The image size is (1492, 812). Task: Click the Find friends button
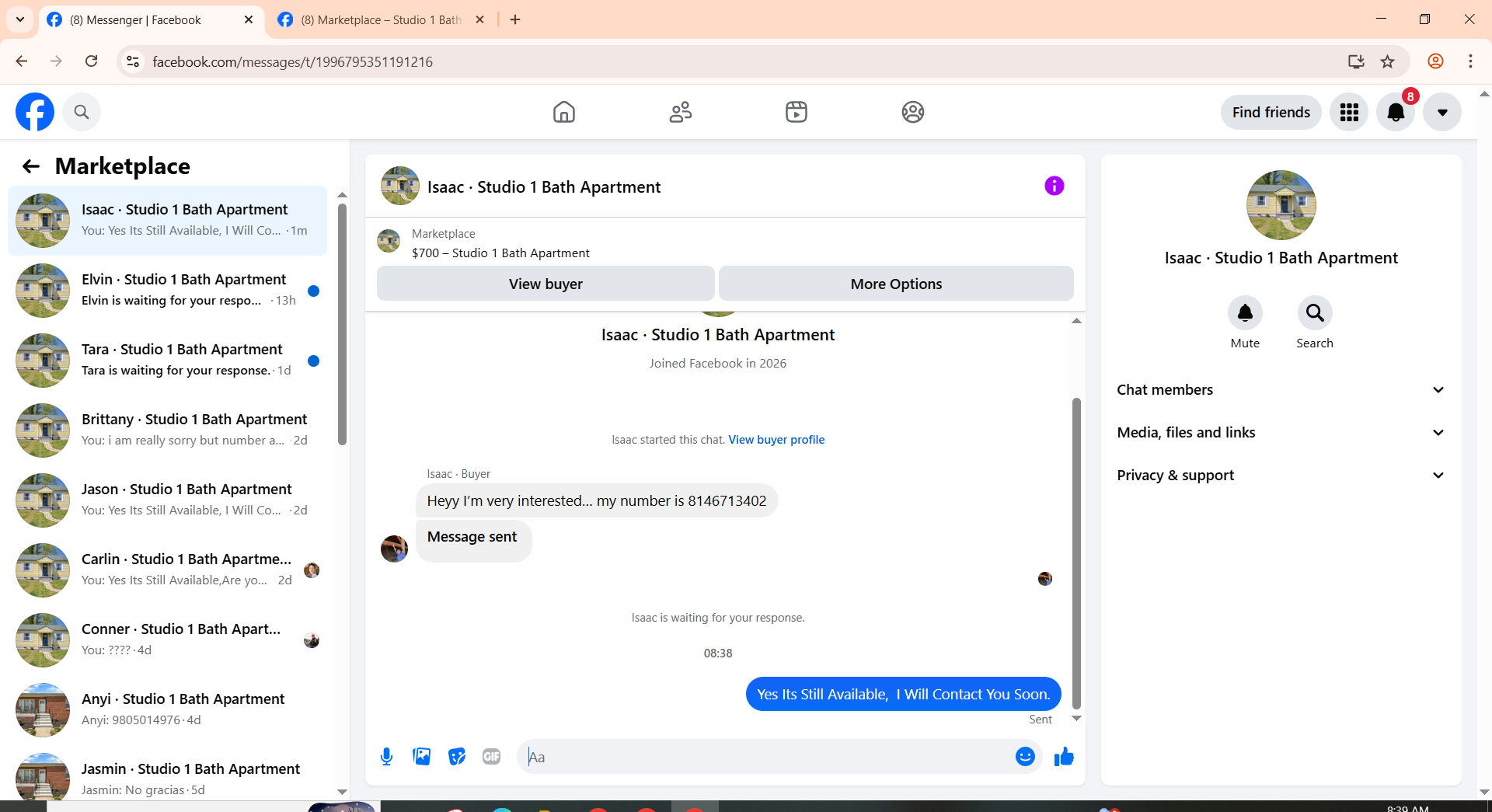click(1271, 112)
